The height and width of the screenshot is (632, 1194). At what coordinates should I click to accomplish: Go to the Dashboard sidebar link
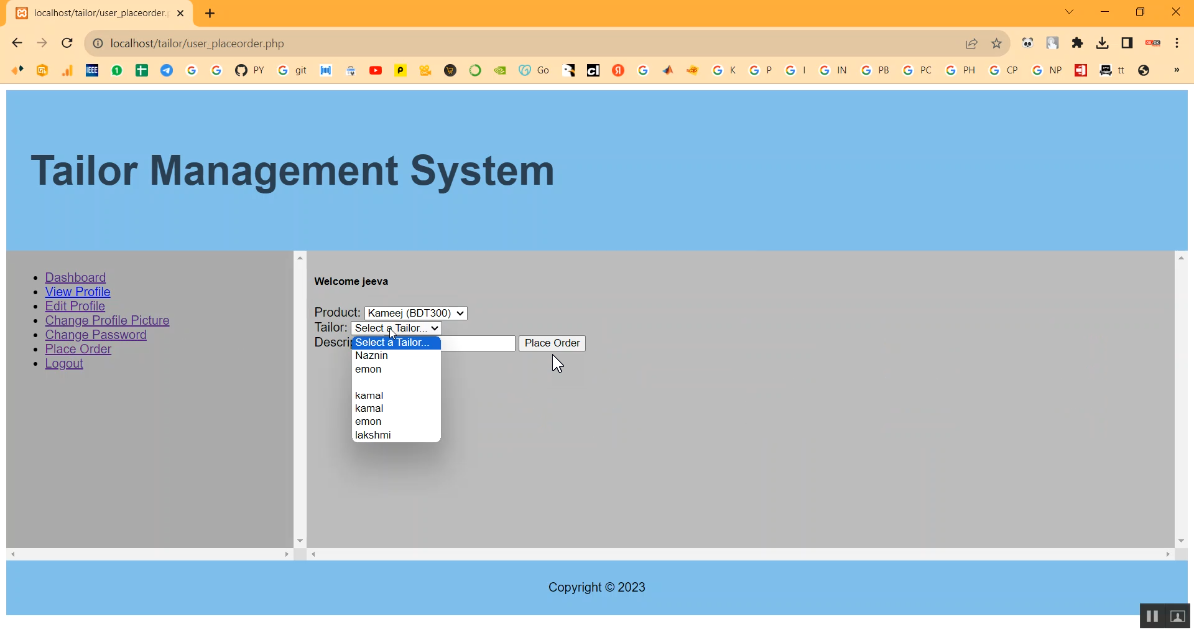75,278
